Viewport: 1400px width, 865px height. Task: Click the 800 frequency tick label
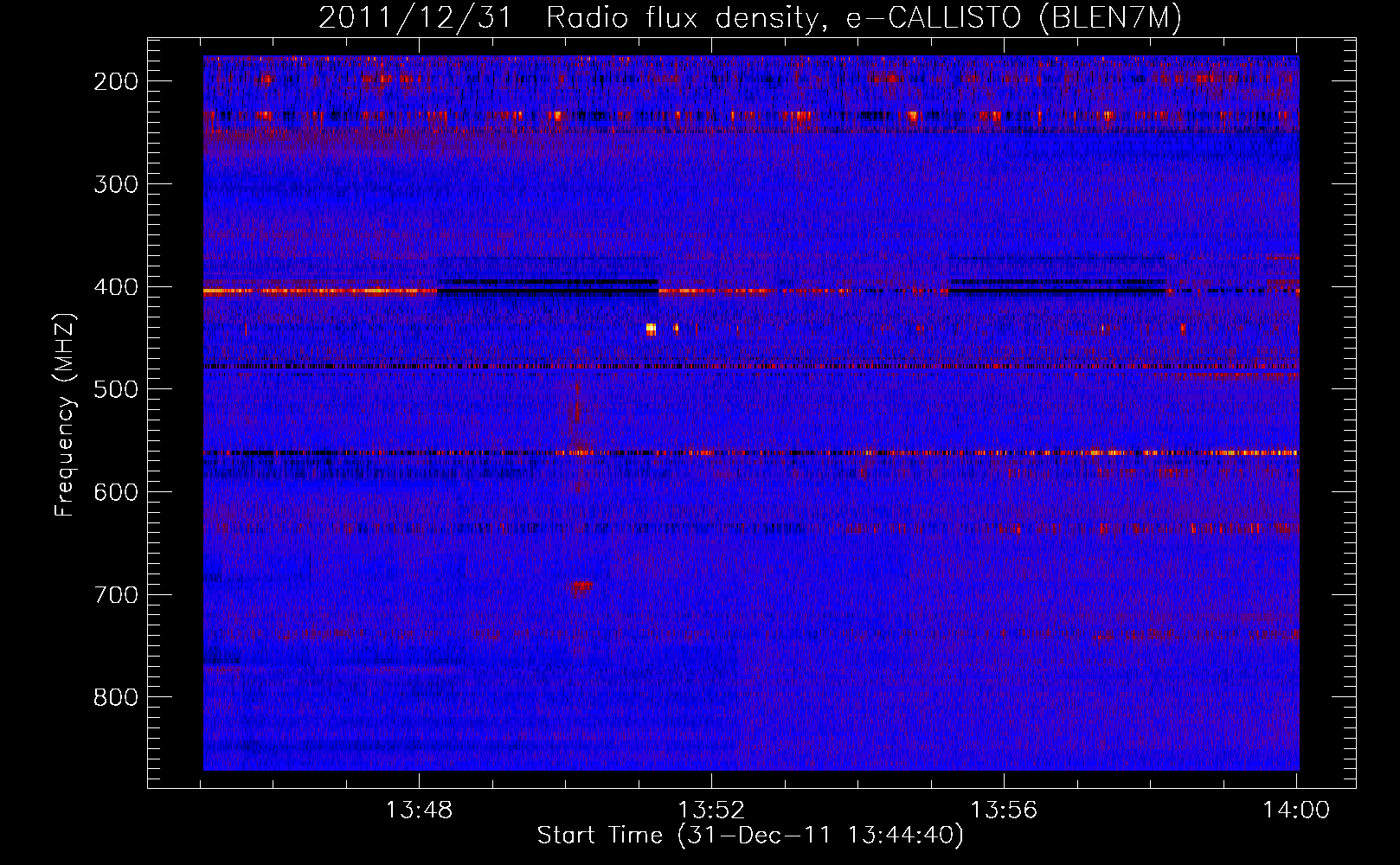116,697
